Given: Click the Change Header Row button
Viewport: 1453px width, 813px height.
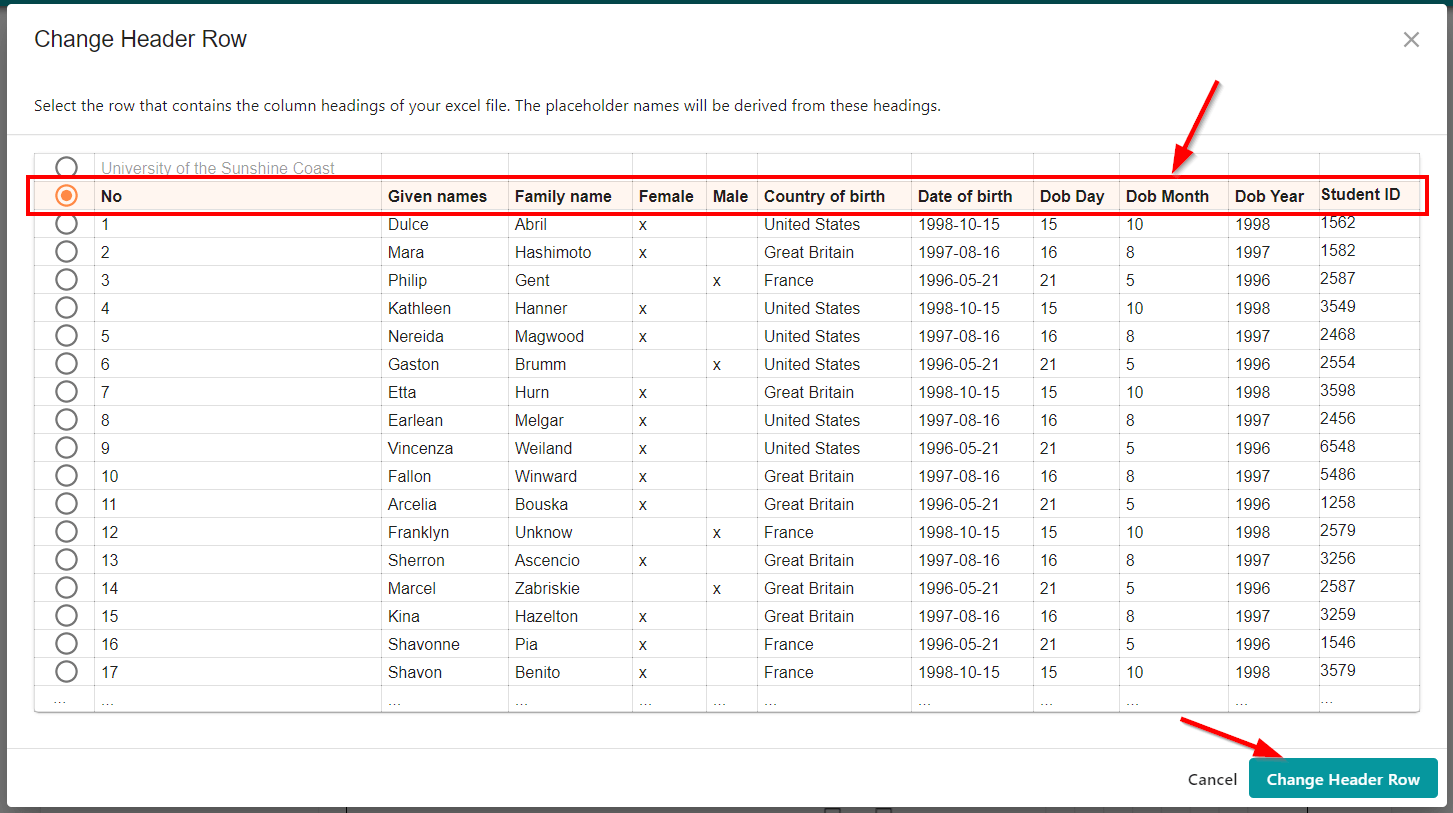Looking at the screenshot, I should tap(1342, 779).
